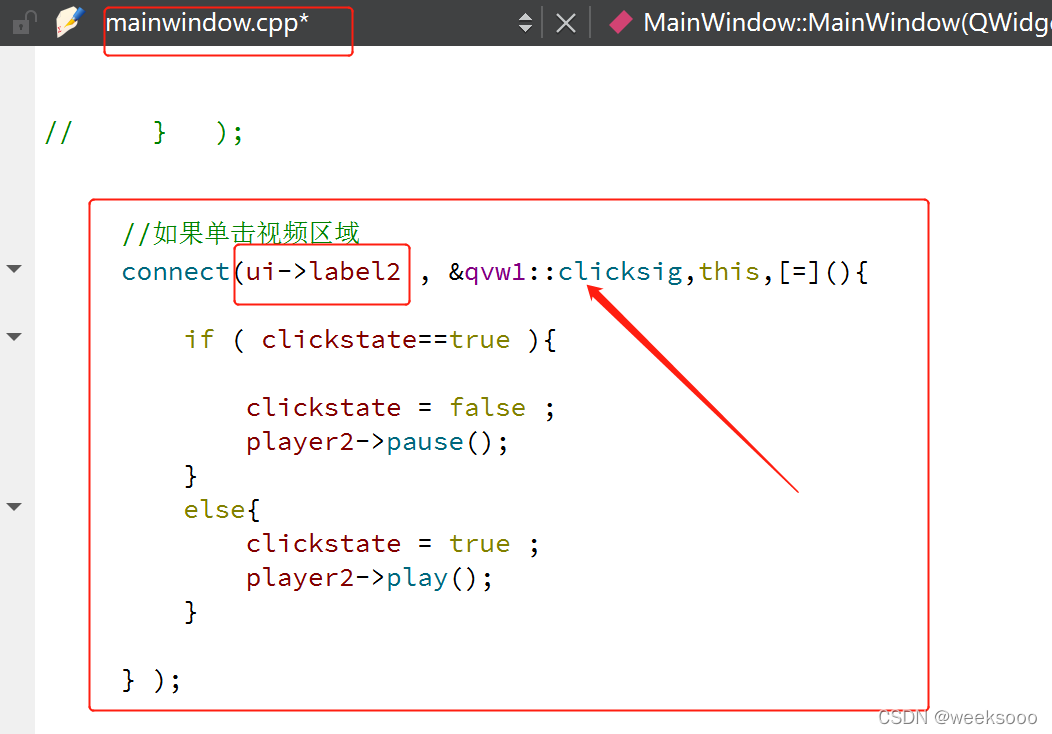Collapse the connect lambda code fold

[x=14, y=269]
